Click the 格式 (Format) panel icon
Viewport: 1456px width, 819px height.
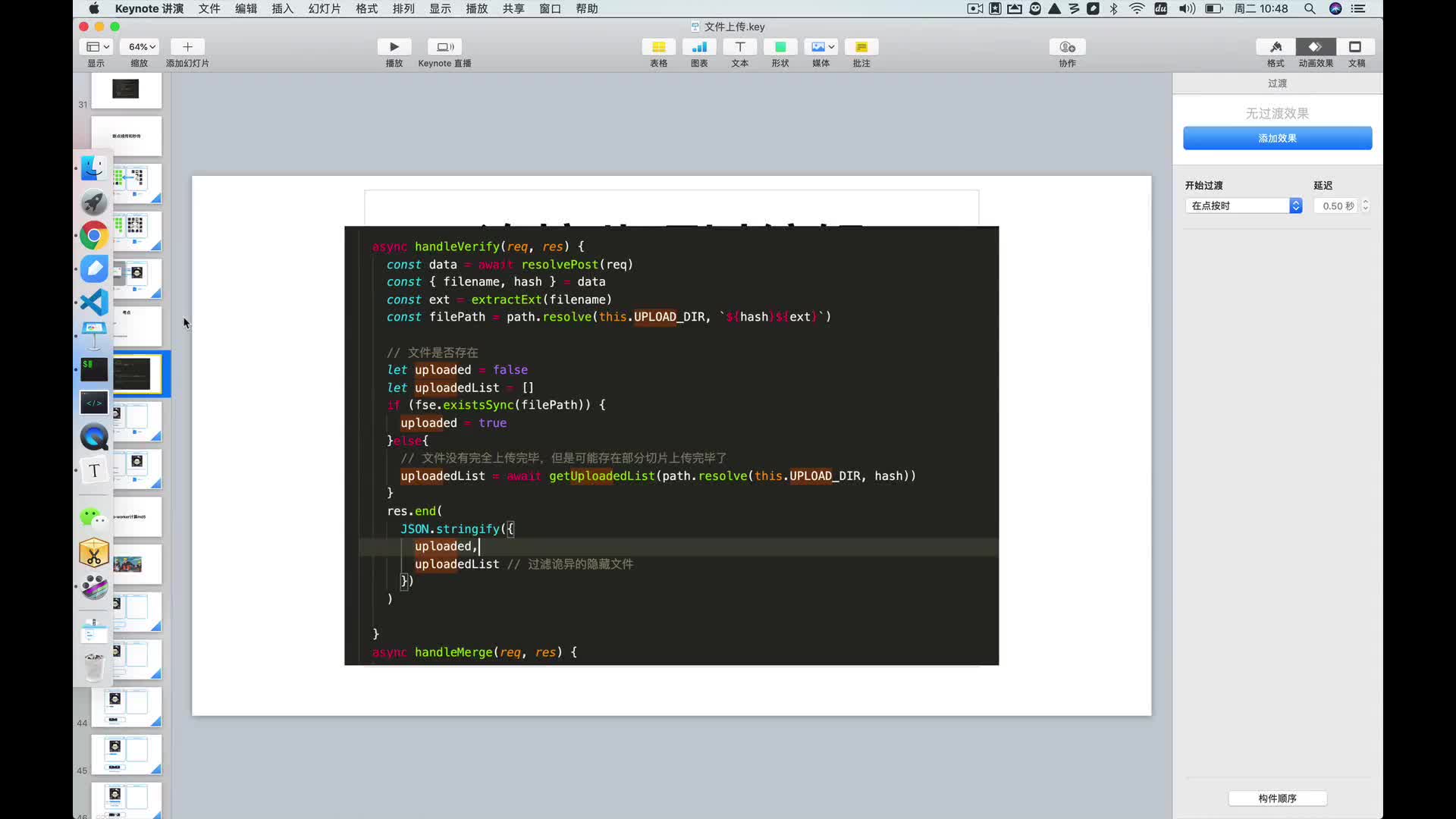(x=1276, y=46)
